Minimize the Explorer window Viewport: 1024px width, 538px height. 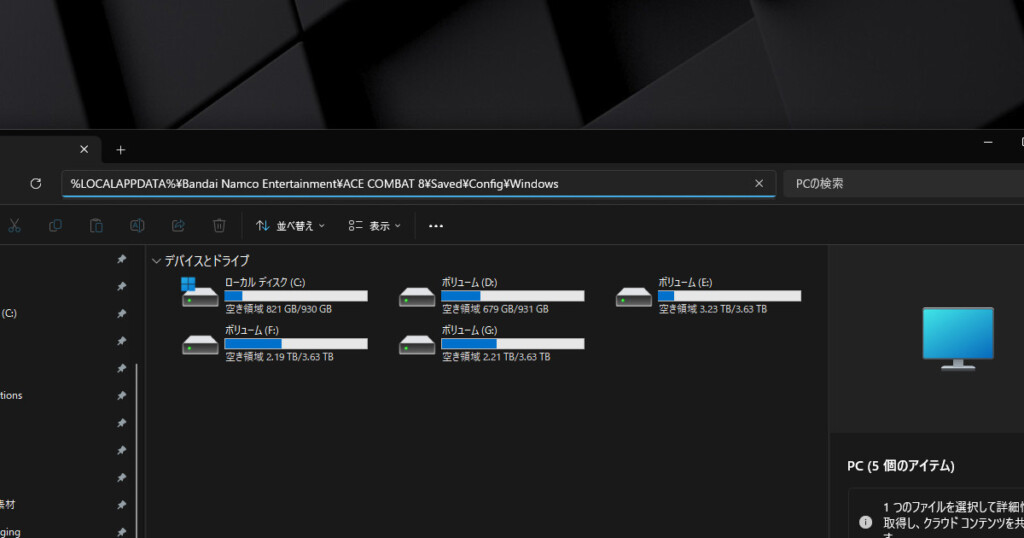(988, 142)
